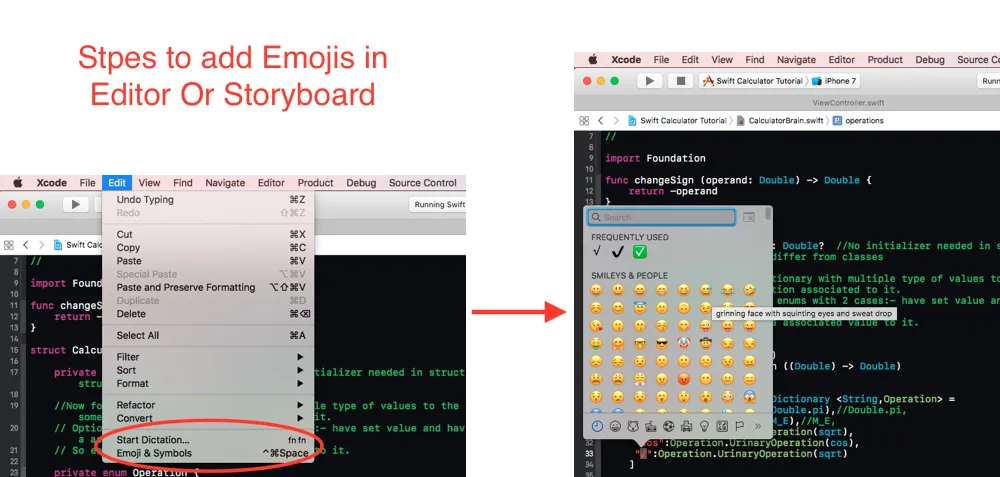Screen dimensions: 1000x477
Task: Open Apple menu in left window
Action: pos(18,182)
